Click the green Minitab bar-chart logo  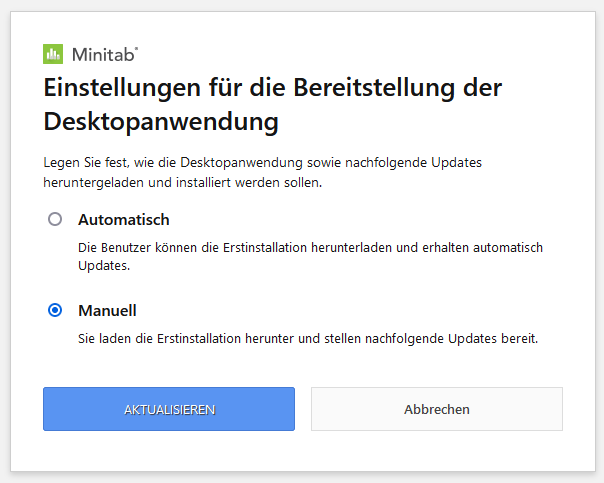click(53, 54)
